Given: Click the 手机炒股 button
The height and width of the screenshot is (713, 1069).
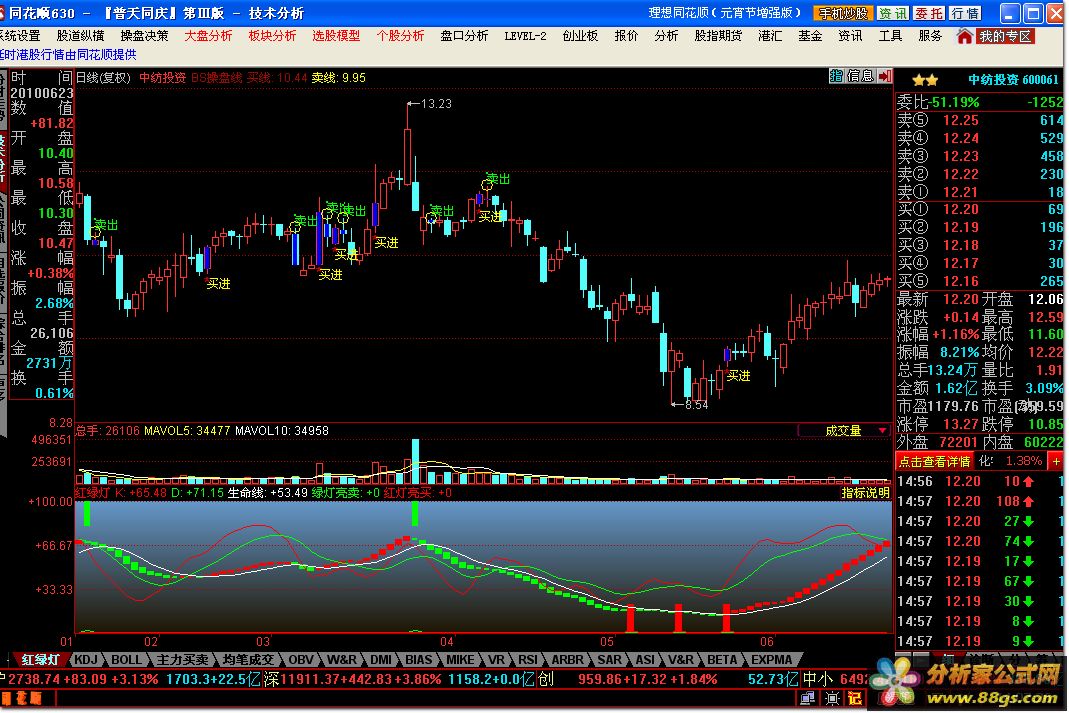Looking at the screenshot, I should [x=843, y=14].
